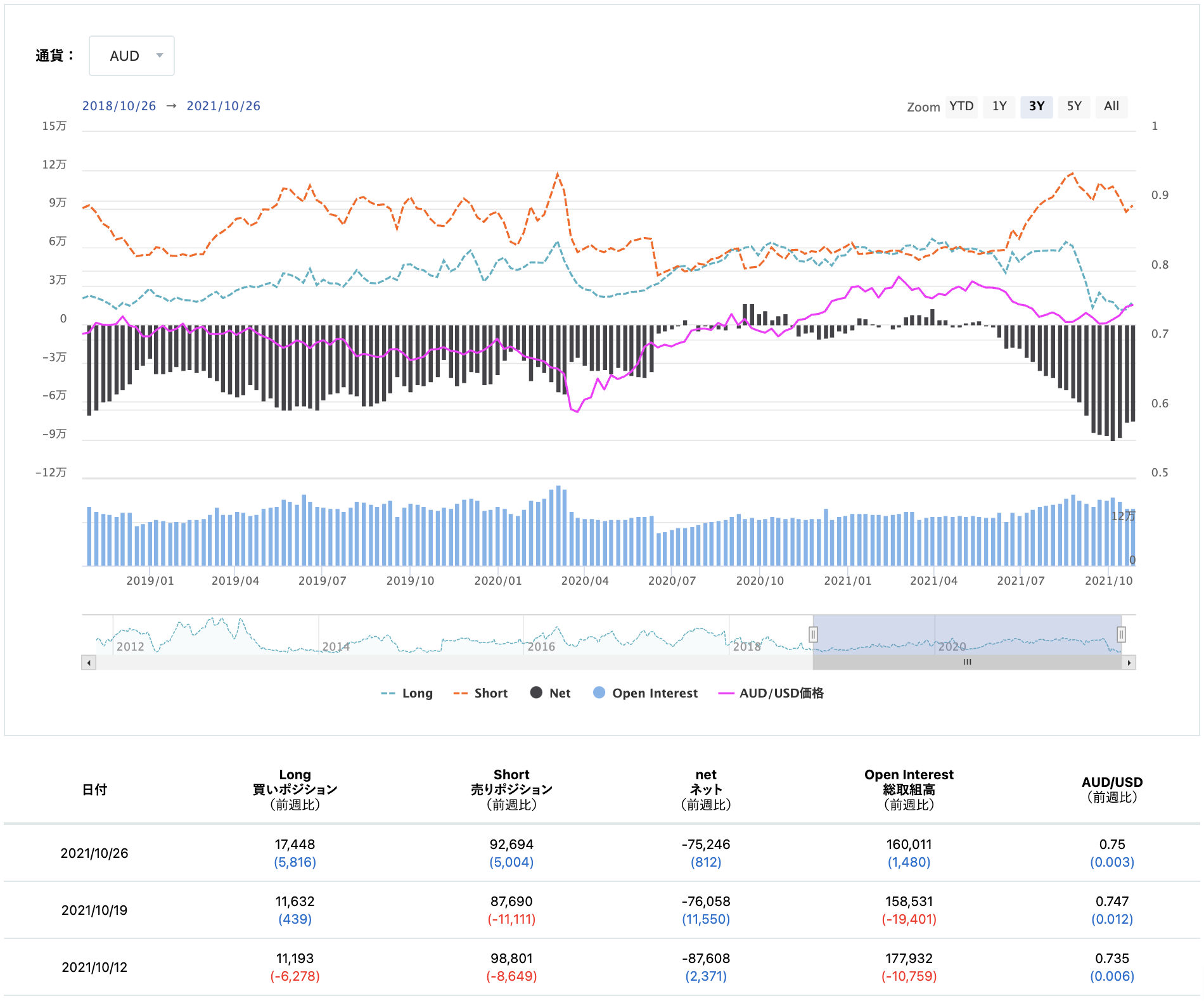Click the navigator left scroll arrow

pyautogui.click(x=89, y=663)
